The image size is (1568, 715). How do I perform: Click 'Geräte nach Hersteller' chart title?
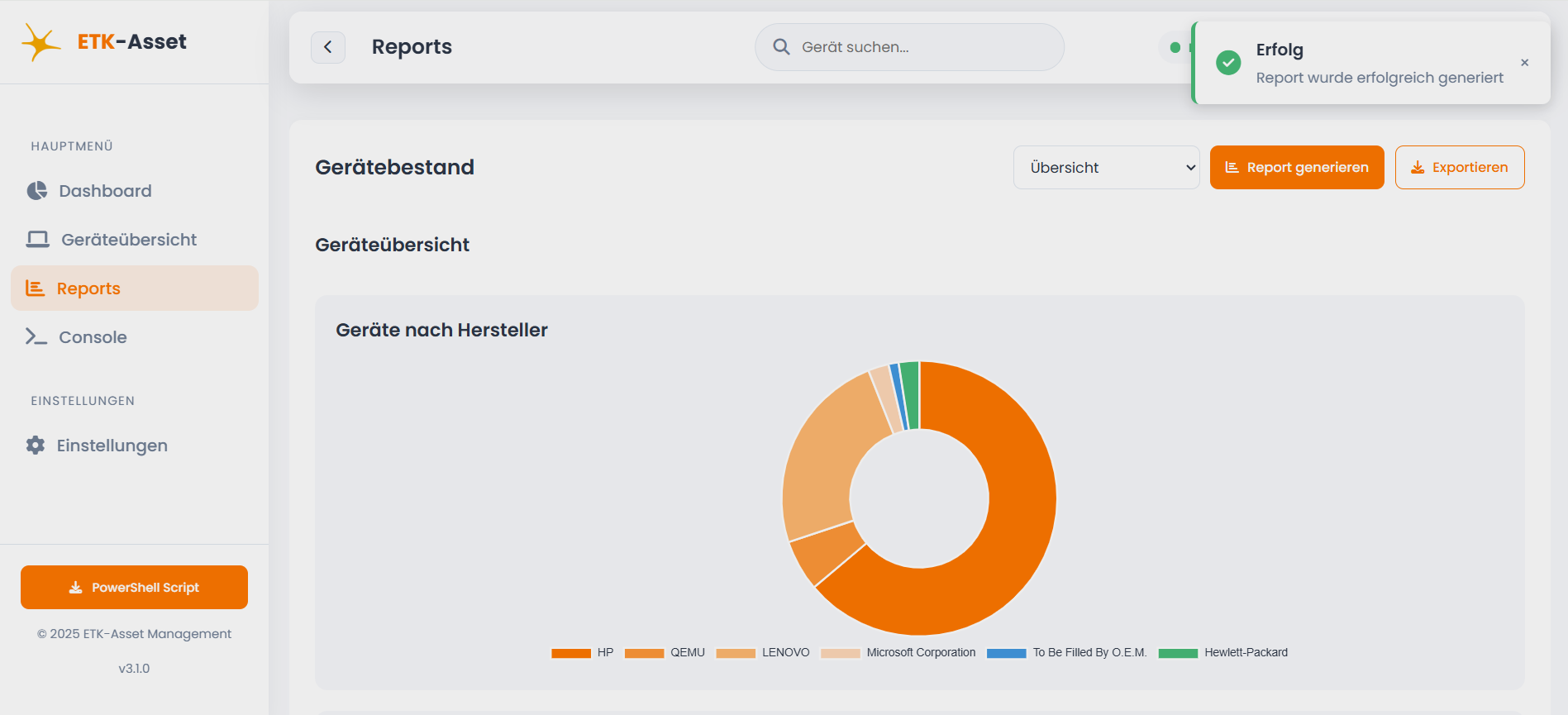coord(442,330)
